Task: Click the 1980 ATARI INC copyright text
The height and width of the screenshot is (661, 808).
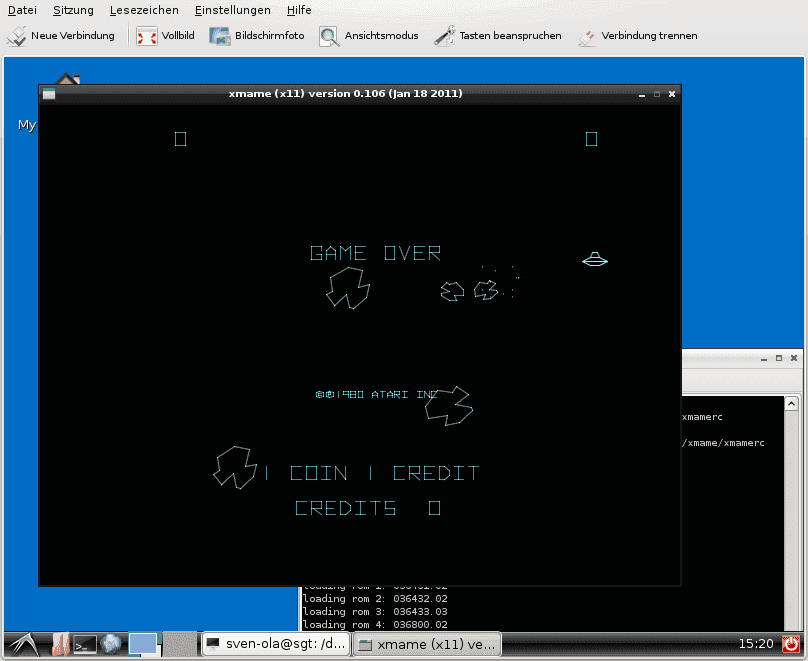Action: click(377, 394)
